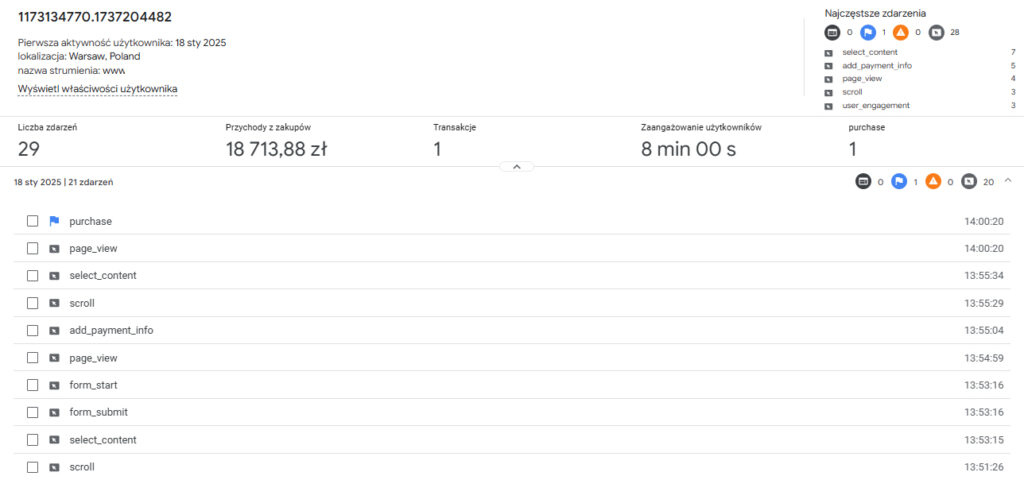Viewport: 1024px width, 480px height.
Task: Click the dark screen-view icon in Najczęstsze zdarzenia
Action: click(x=834, y=32)
